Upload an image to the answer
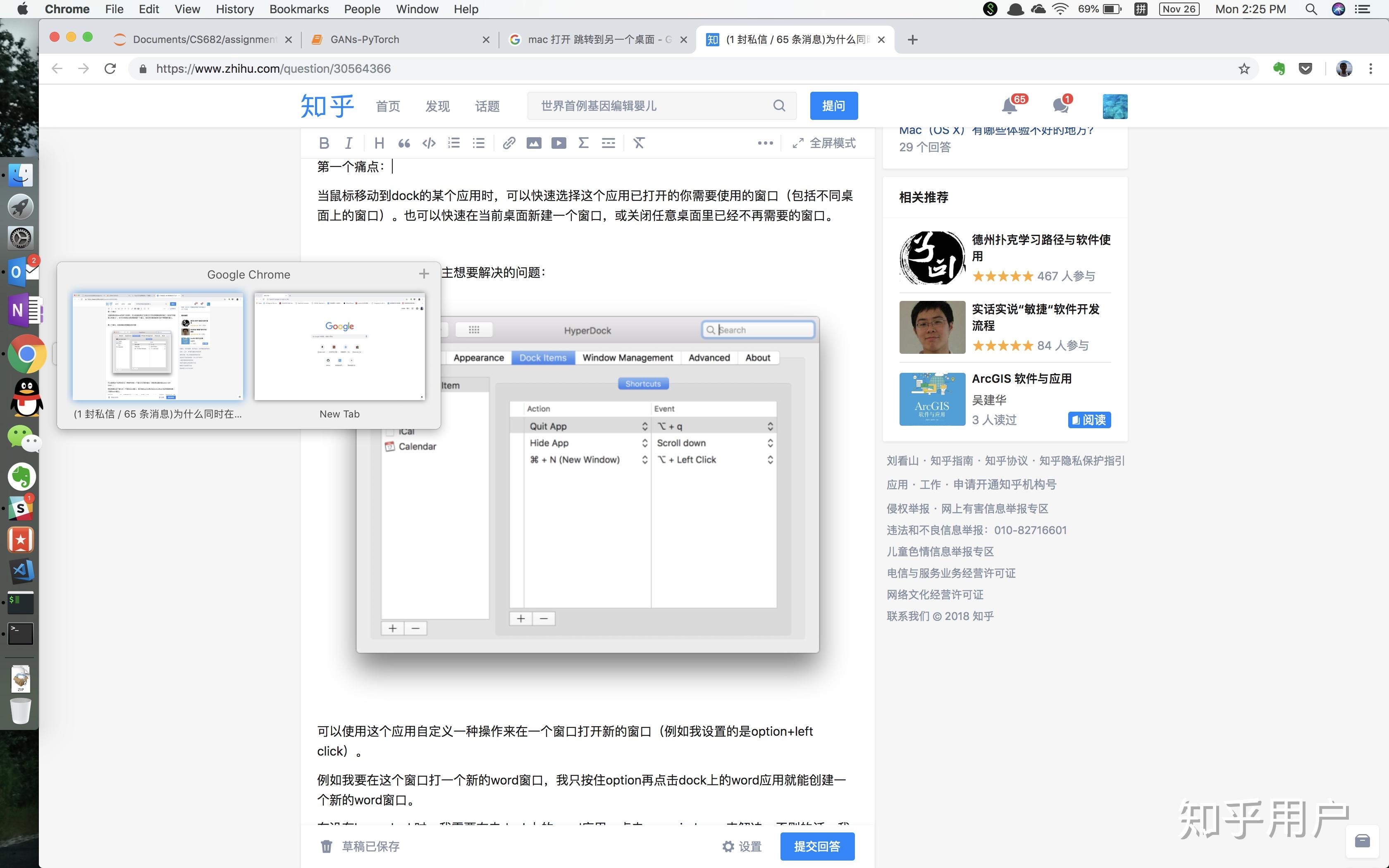Screen dimensions: 1389x868 coord(534,143)
